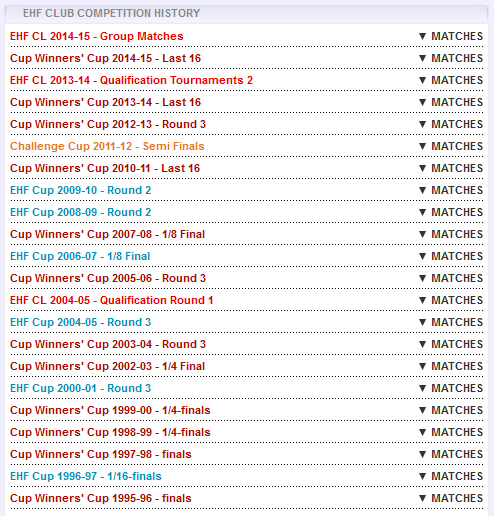
Task: Expand MATCHES for Cup Winners' Cup 2007-08
Action: tap(451, 234)
